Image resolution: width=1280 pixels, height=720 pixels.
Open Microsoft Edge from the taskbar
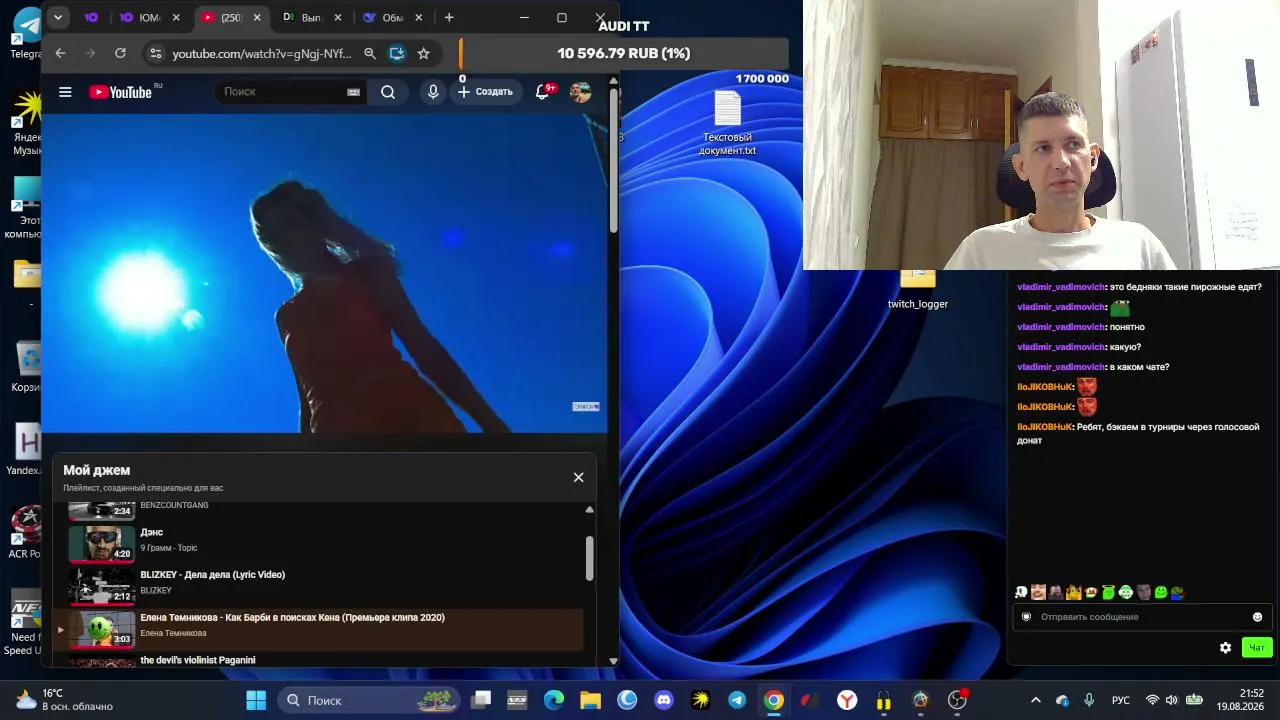553,700
